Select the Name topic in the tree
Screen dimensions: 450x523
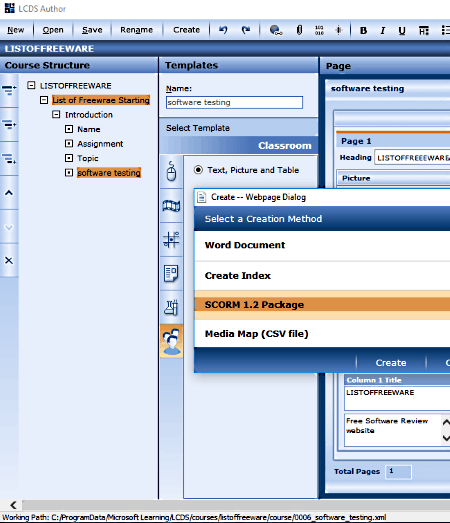point(89,129)
